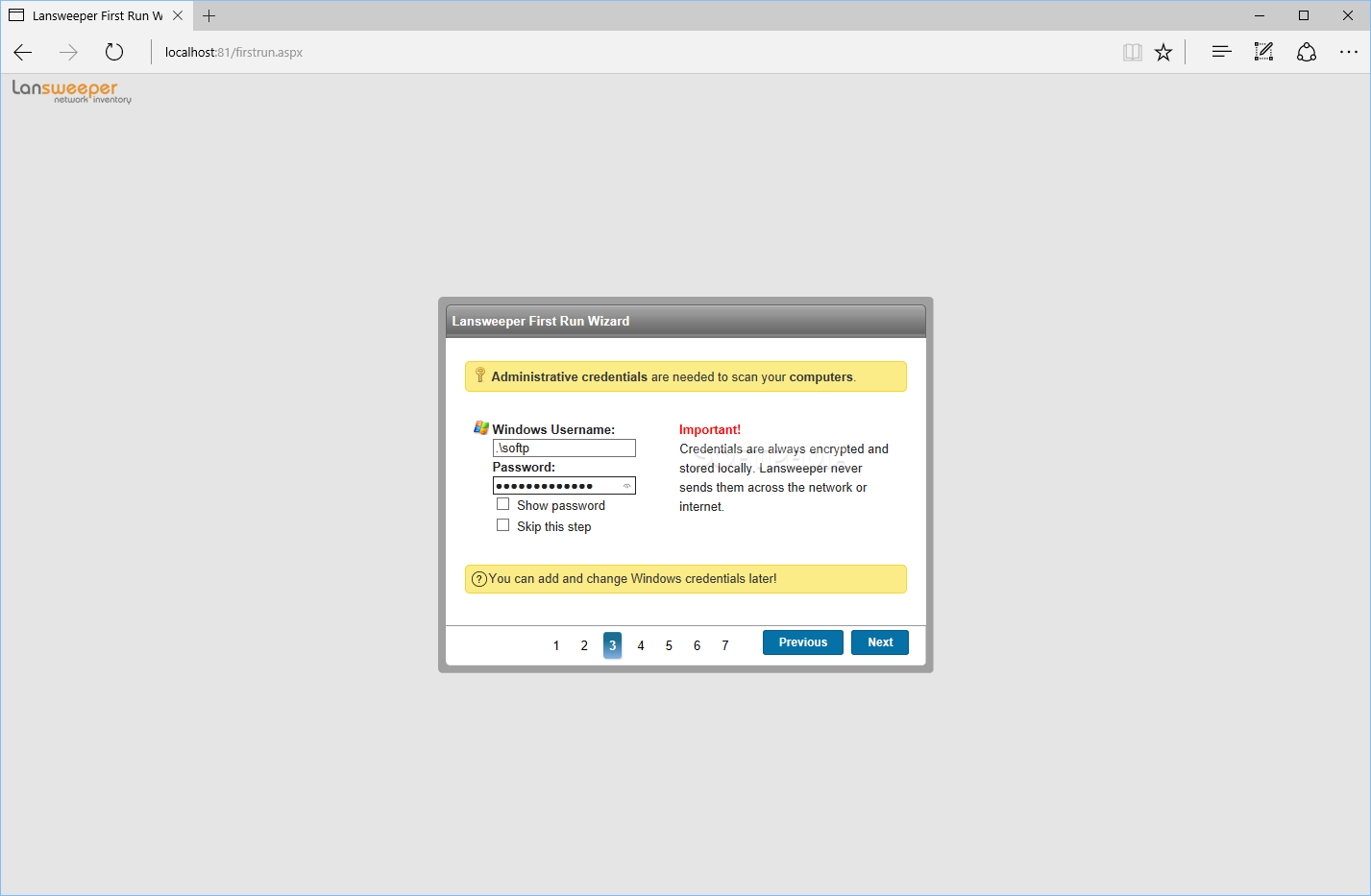Minimize the browser window
Screen dimensions: 1371x896
click(x=1260, y=15)
